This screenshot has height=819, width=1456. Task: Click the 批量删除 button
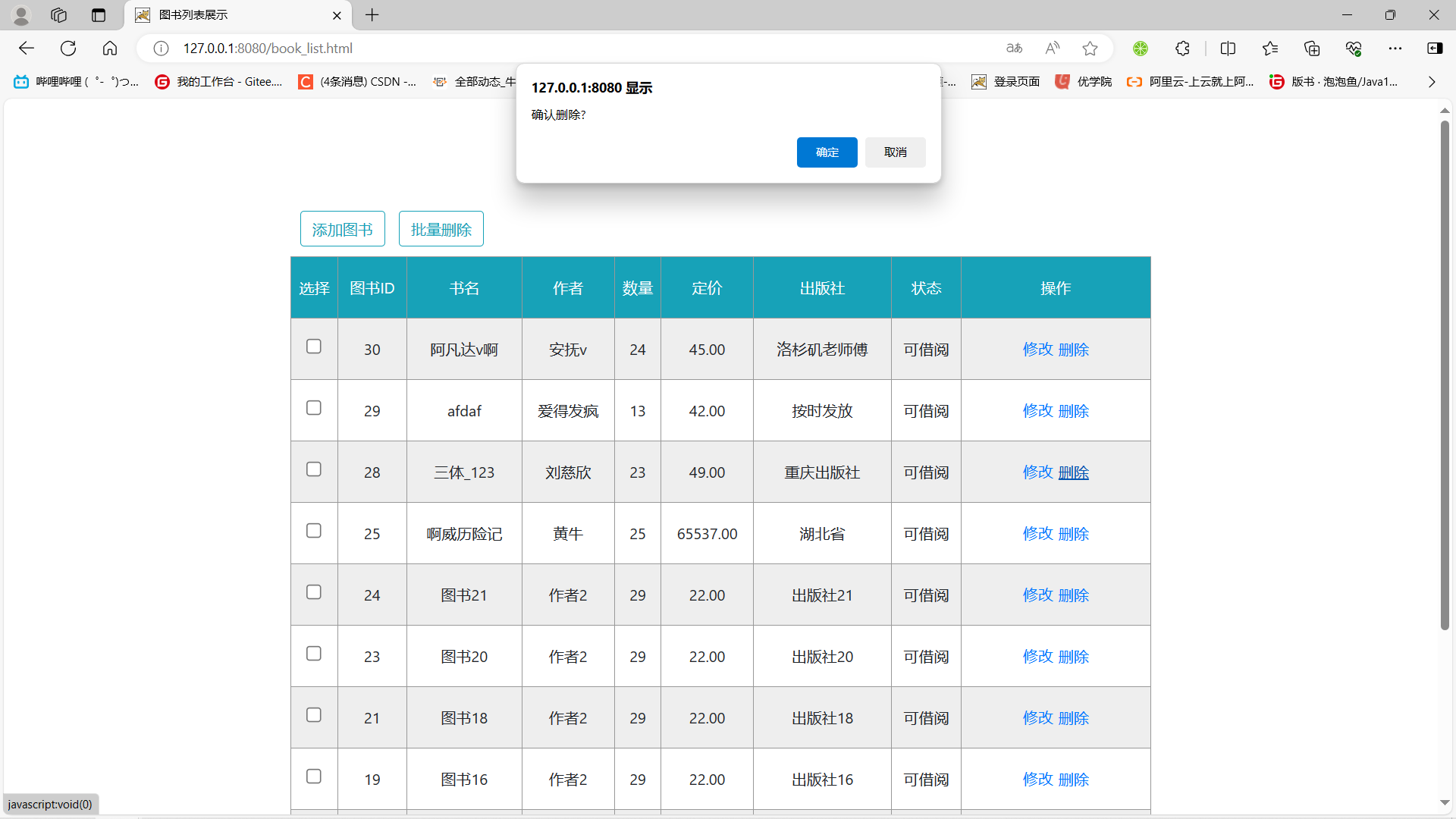click(x=441, y=229)
